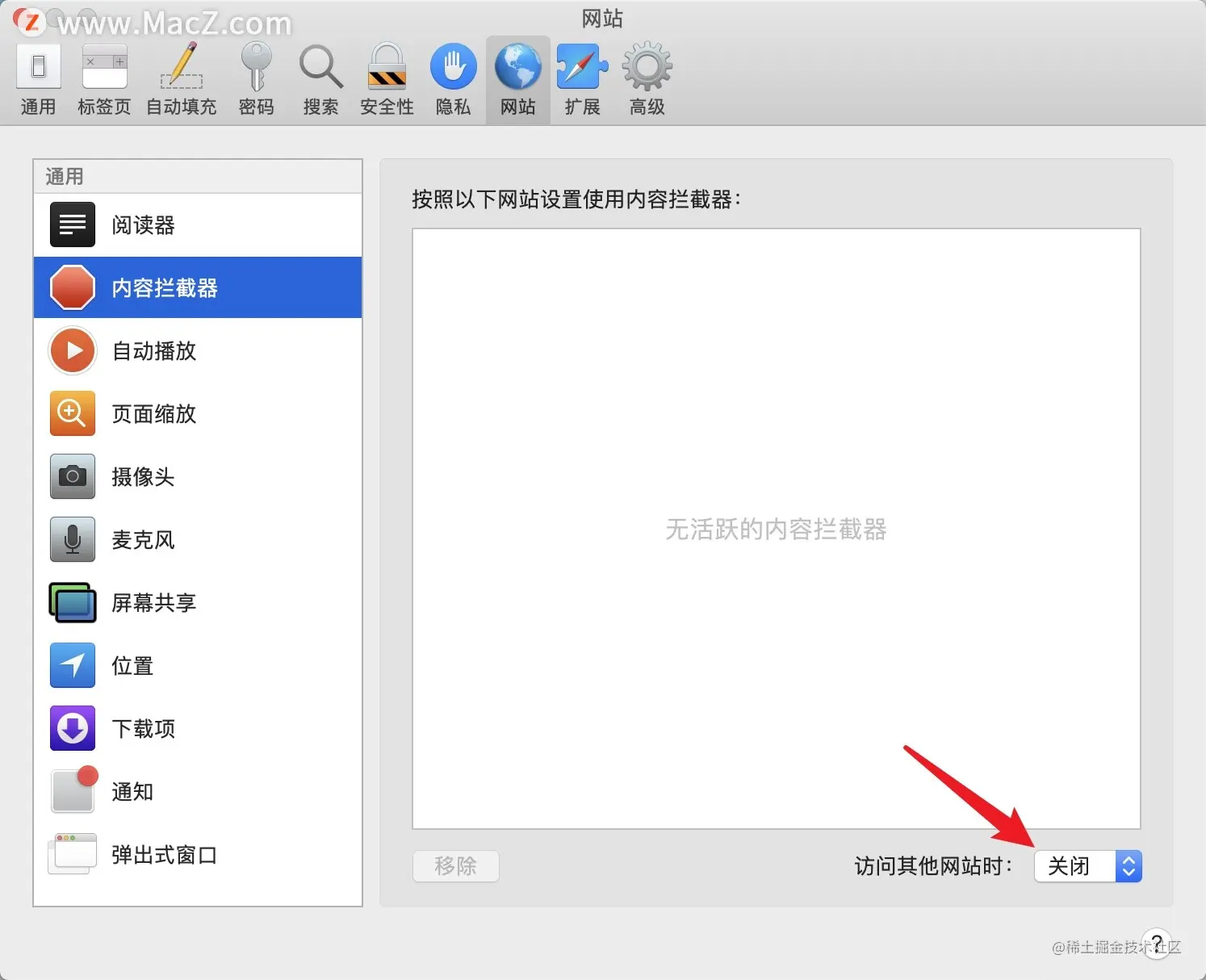The image size is (1206, 980).
Task: Select 摄像头 label in sidebar
Action: tap(143, 477)
